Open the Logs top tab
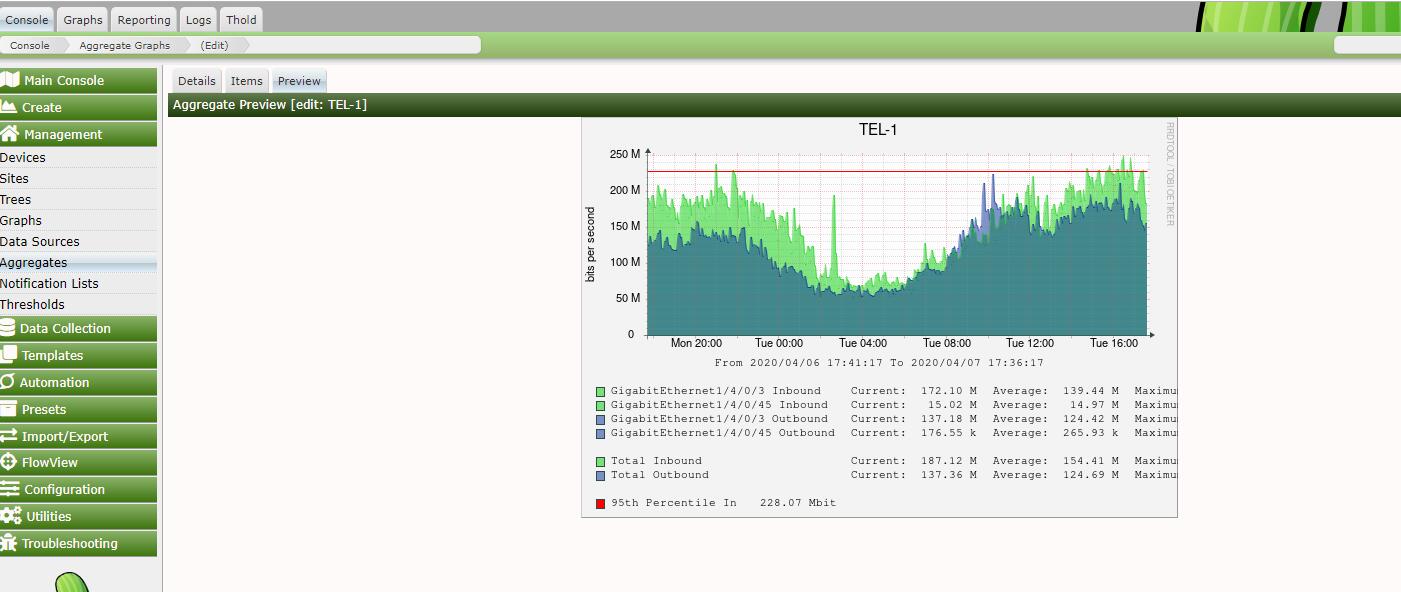 (x=198, y=19)
